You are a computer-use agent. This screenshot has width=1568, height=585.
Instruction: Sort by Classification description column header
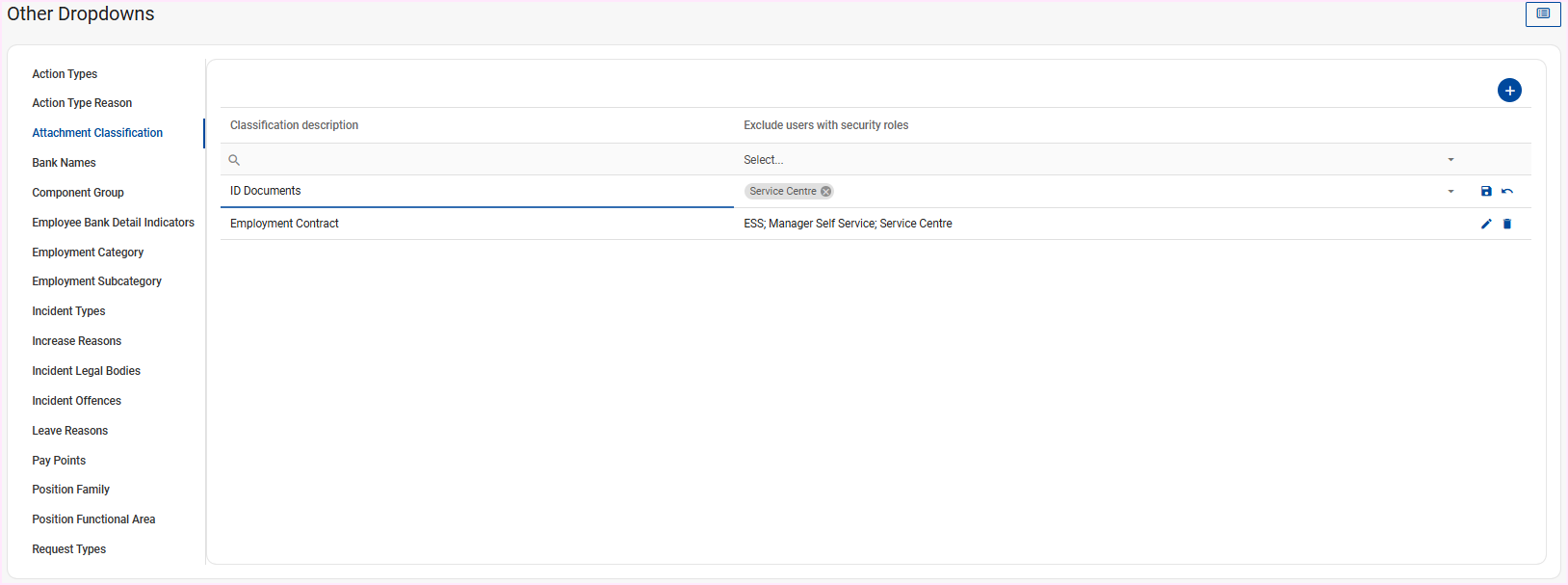(294, 125)
